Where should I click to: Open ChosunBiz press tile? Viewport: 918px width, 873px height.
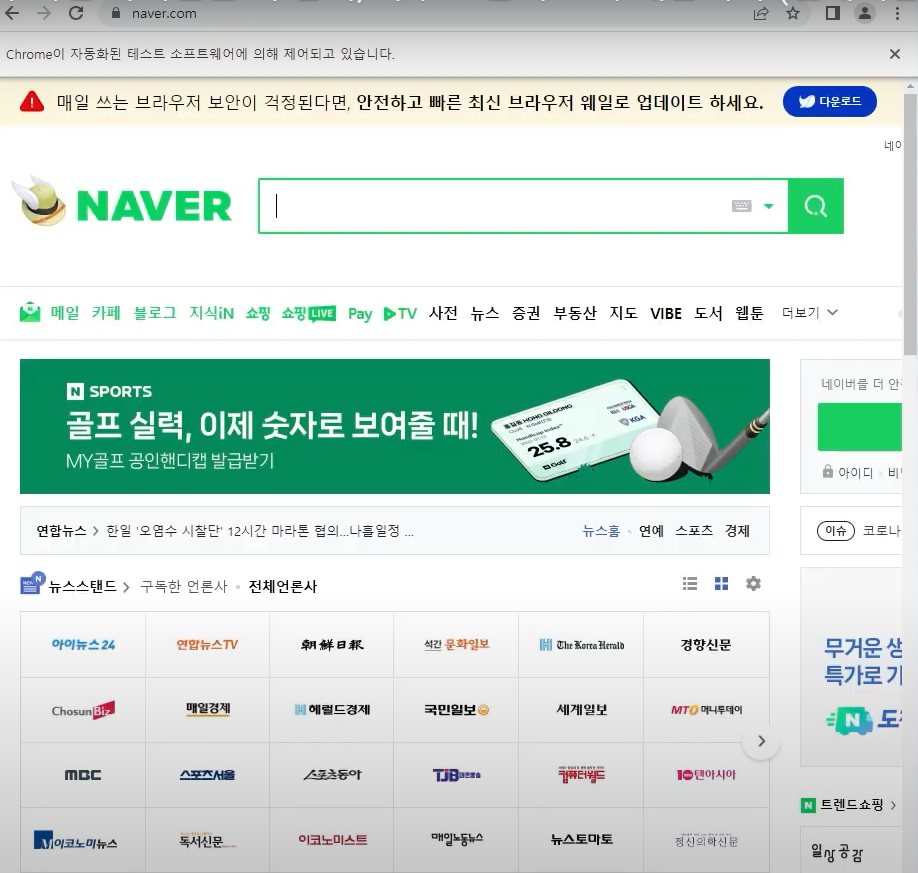[83, 710]
